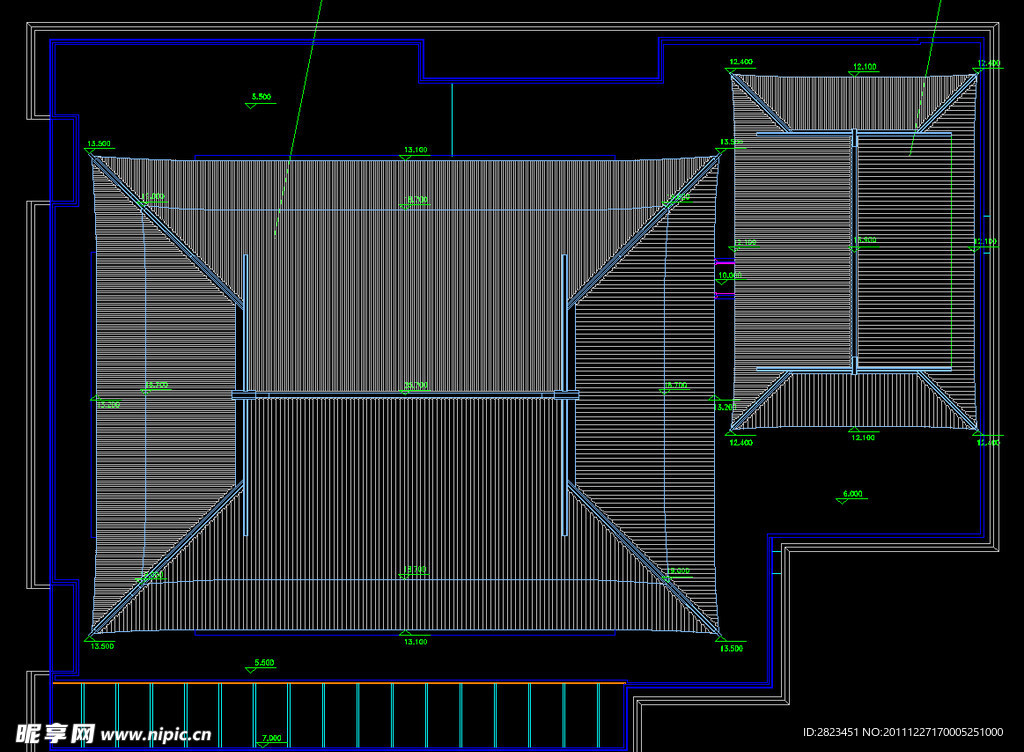Viewport: 1024px width, 752px height.
Task: Click the 12.100 label on small roof top edge
Action: (863, 67)
